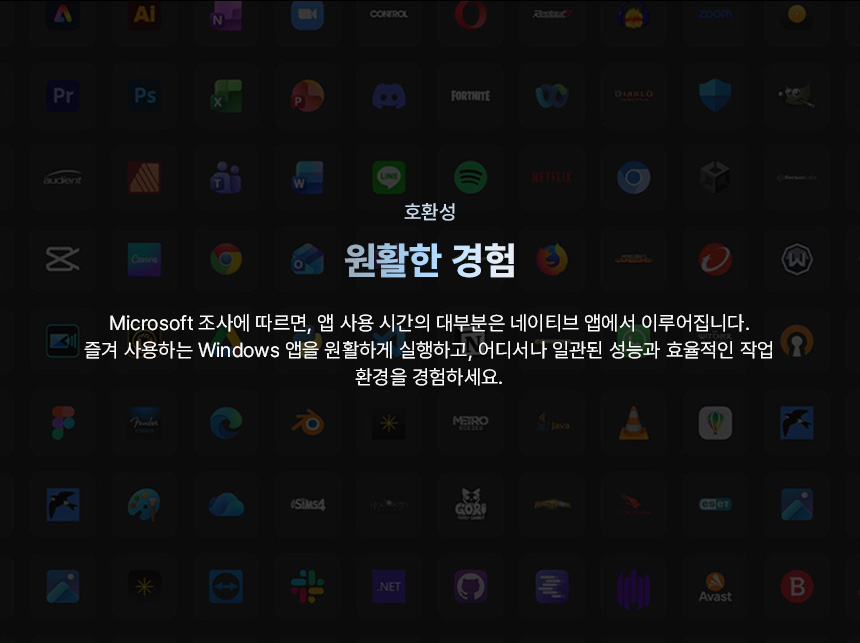Click the Outlook envelope icon
The width and height of the screenshot is (860, 643).
click(307, 259)
